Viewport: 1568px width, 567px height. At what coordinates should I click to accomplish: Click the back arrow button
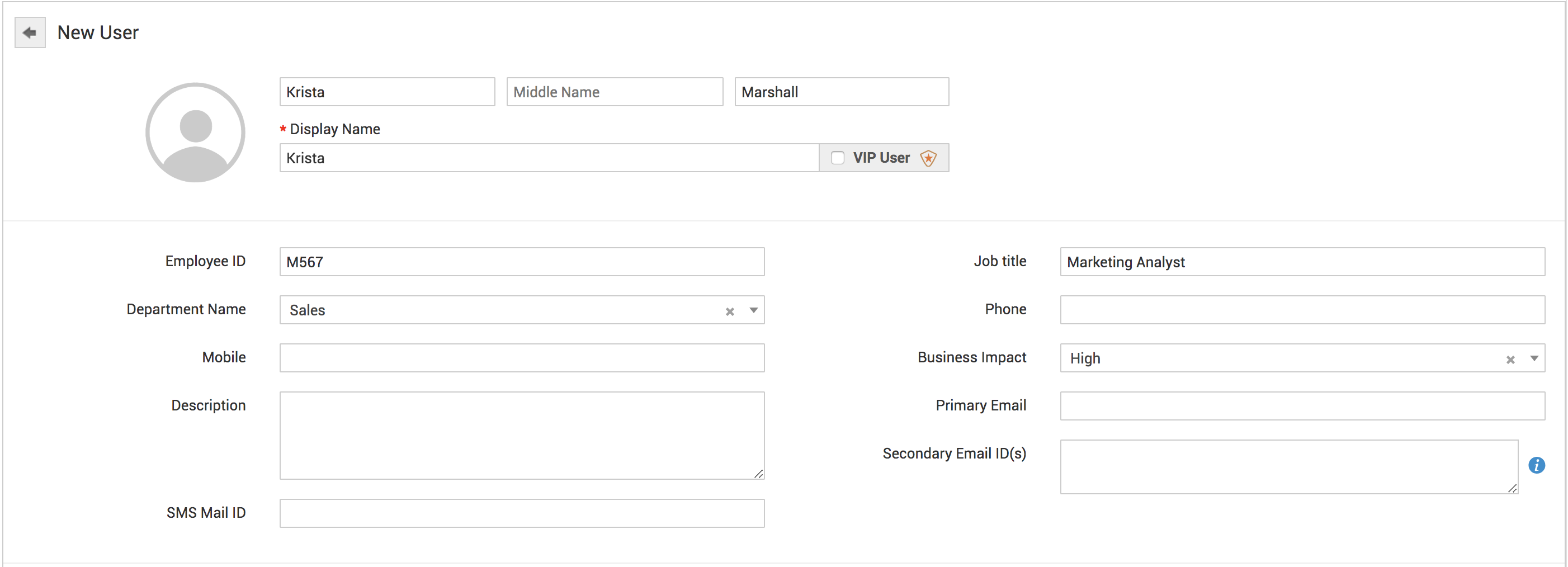pos(30,33)
